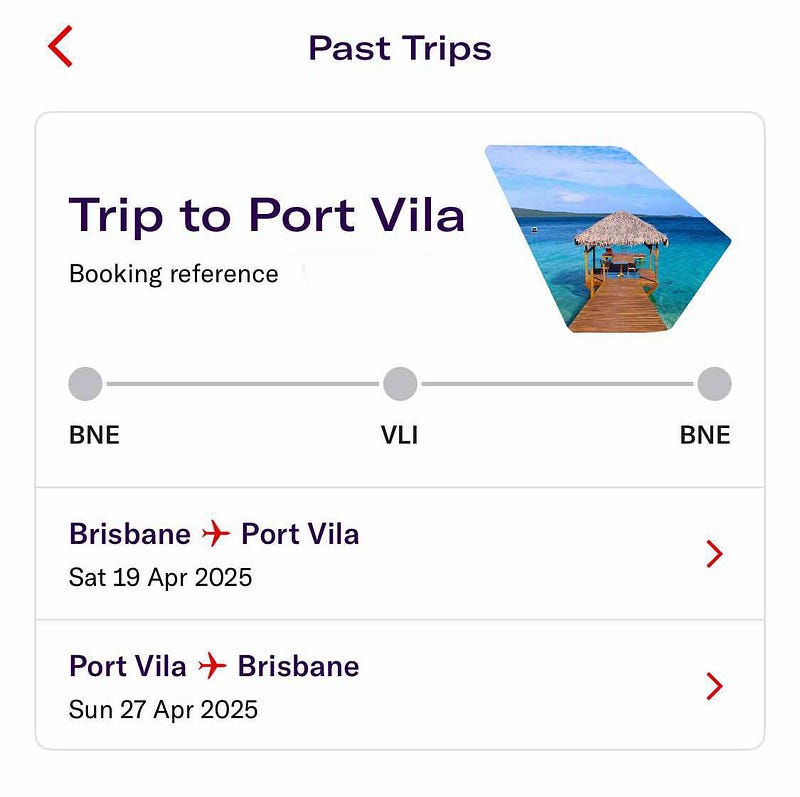
Task: Click the VLI airport code label
Action: coord(400,434)
